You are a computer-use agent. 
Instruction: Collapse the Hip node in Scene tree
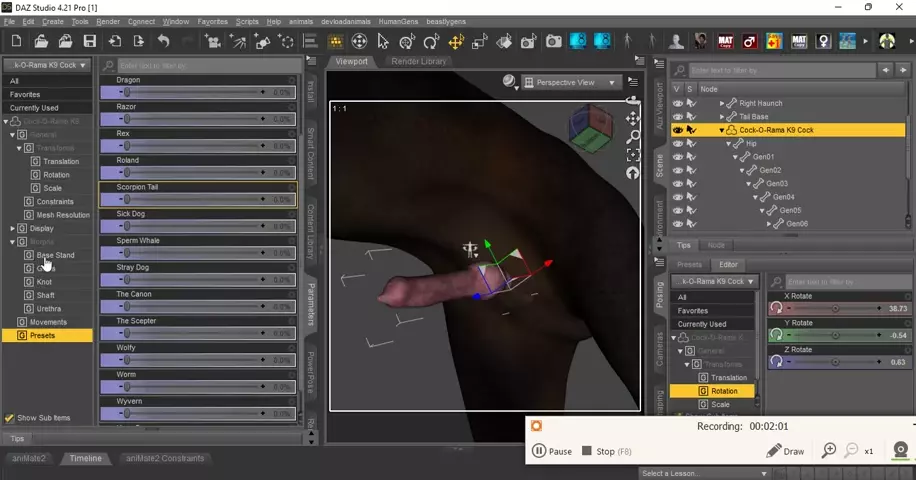[729, 144]
